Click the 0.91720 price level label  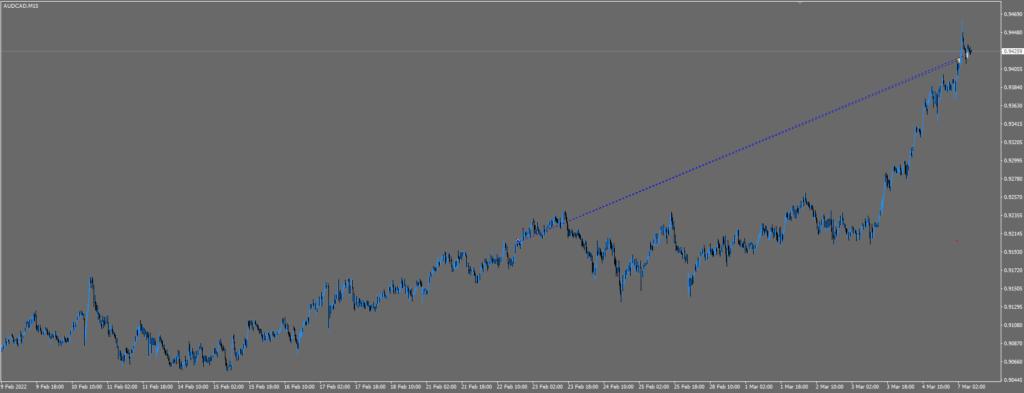pos(1014,270)
